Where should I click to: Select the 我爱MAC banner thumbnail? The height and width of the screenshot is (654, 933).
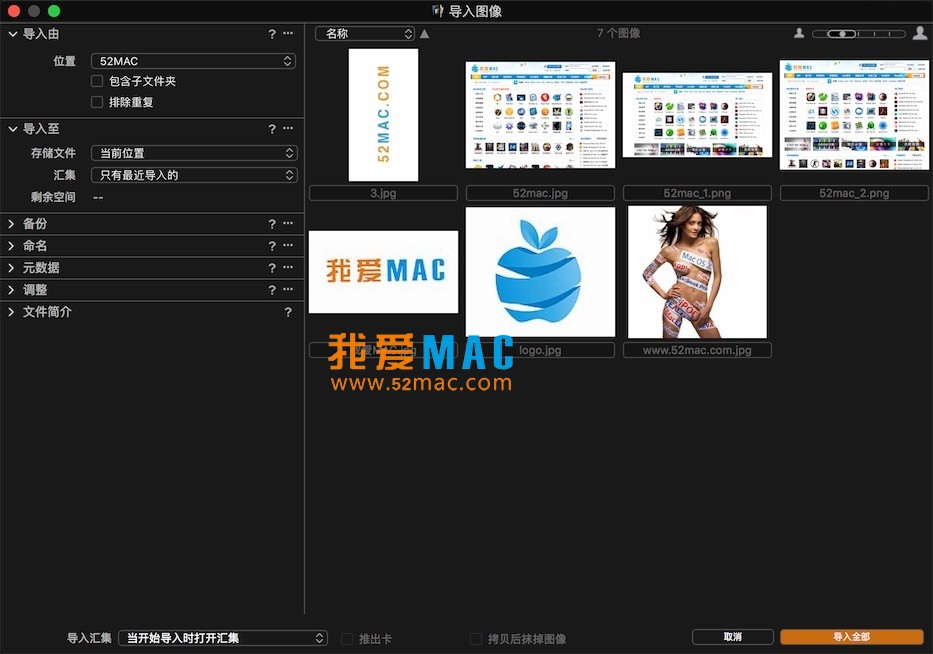pyautogui.click(x=383, y=272)
